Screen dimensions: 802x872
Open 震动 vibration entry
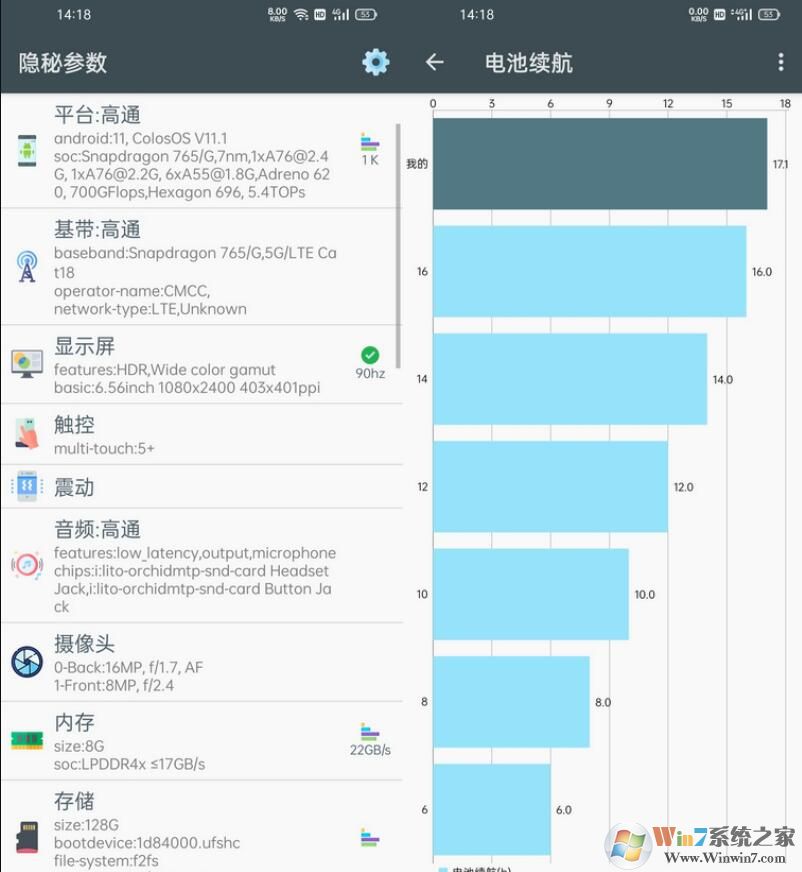point(201,487)
